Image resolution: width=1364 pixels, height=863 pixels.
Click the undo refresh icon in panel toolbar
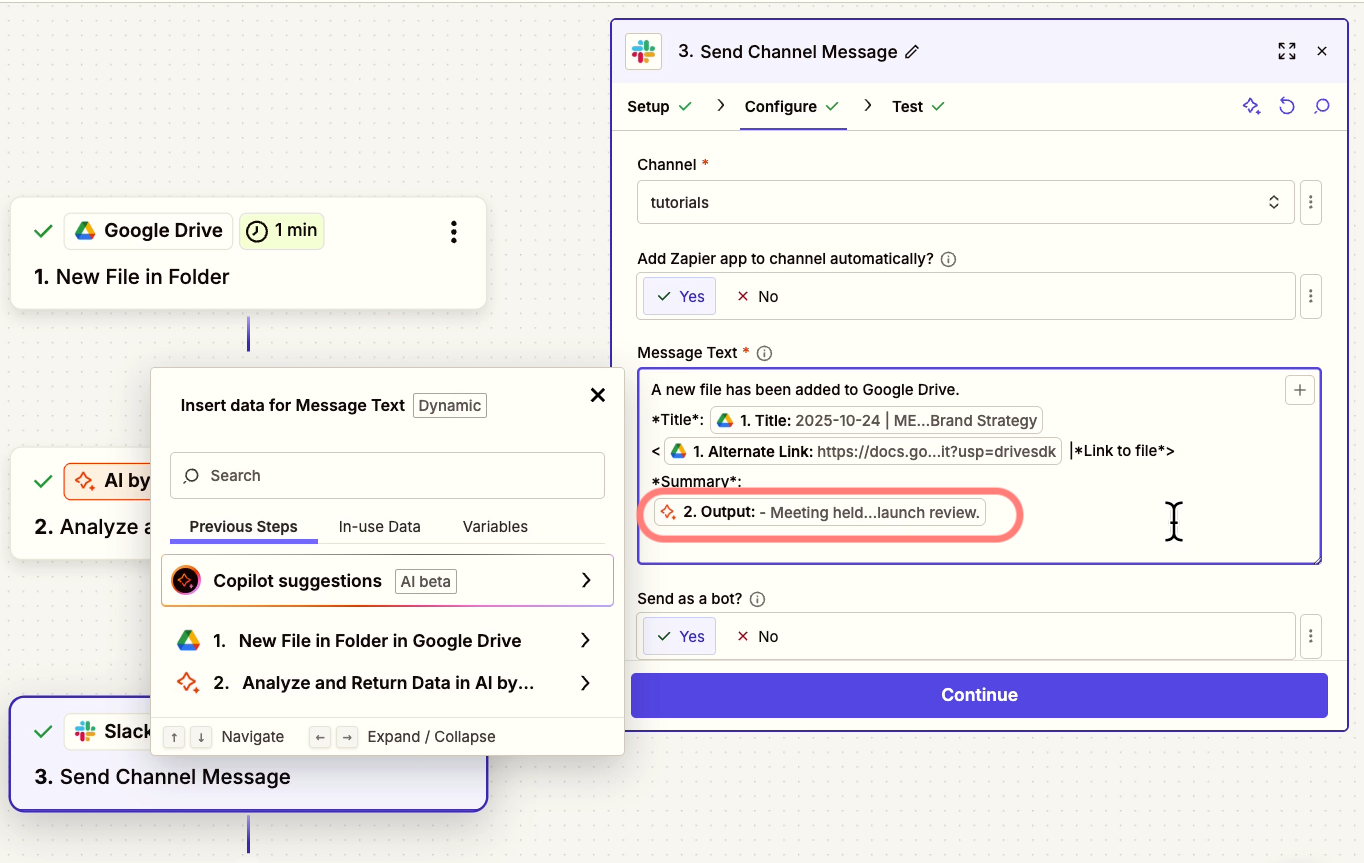click(1287, 106)
